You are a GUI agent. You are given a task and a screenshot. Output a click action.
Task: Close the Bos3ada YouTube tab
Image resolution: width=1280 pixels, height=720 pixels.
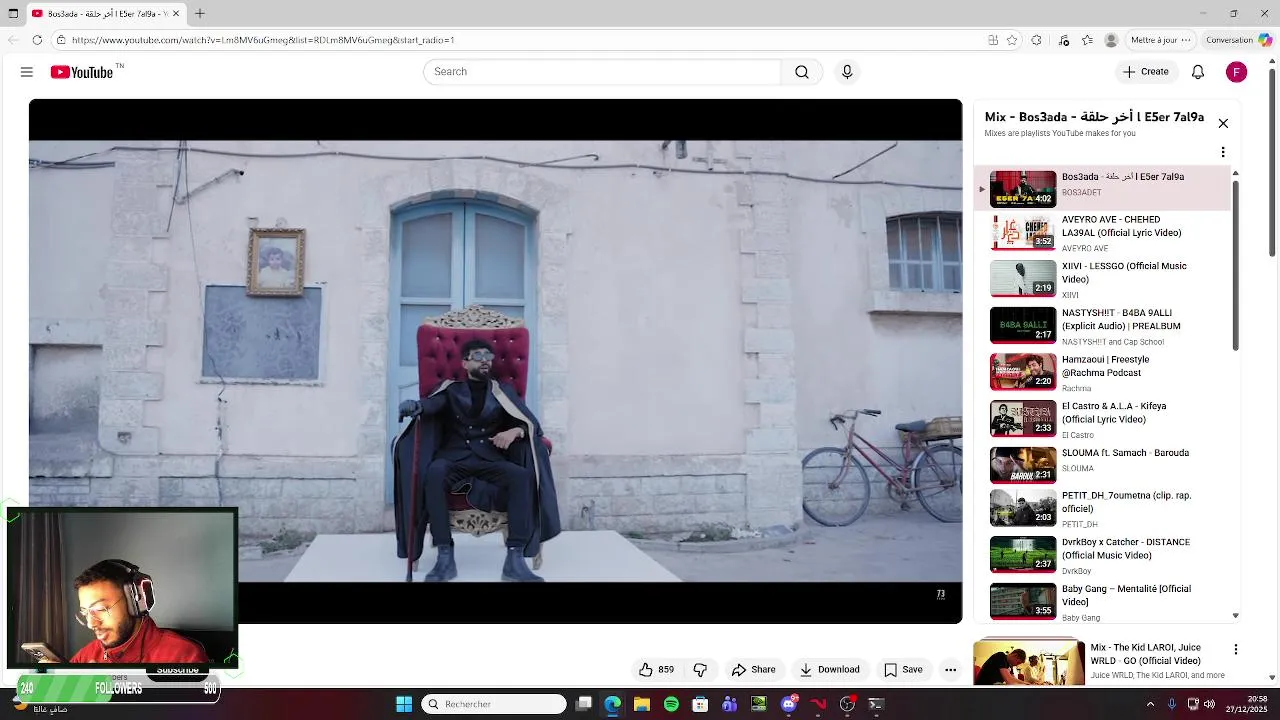176,14
